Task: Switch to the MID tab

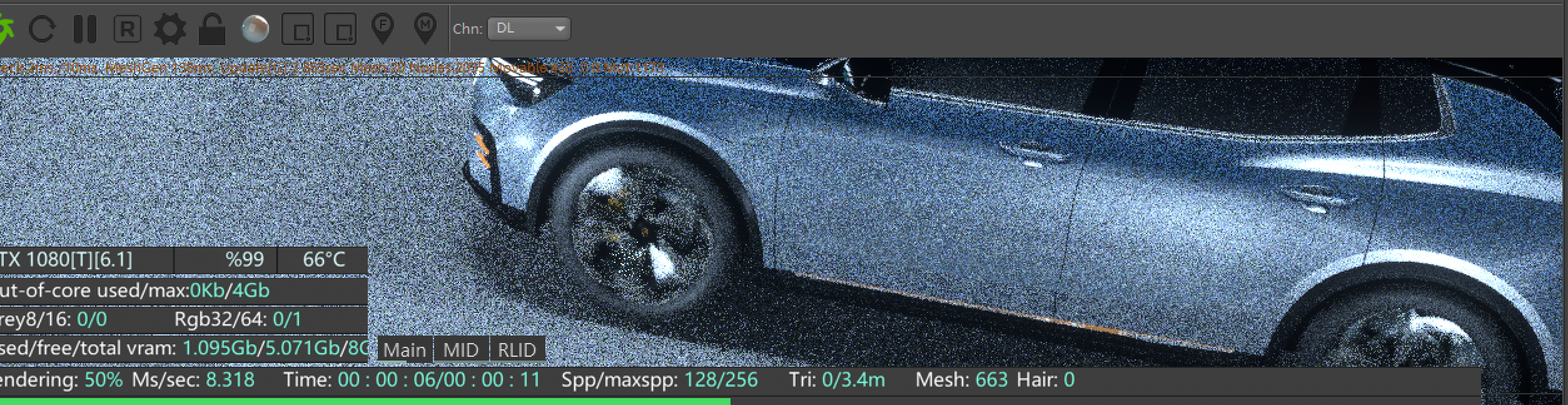Action: (x=461, y=349)
